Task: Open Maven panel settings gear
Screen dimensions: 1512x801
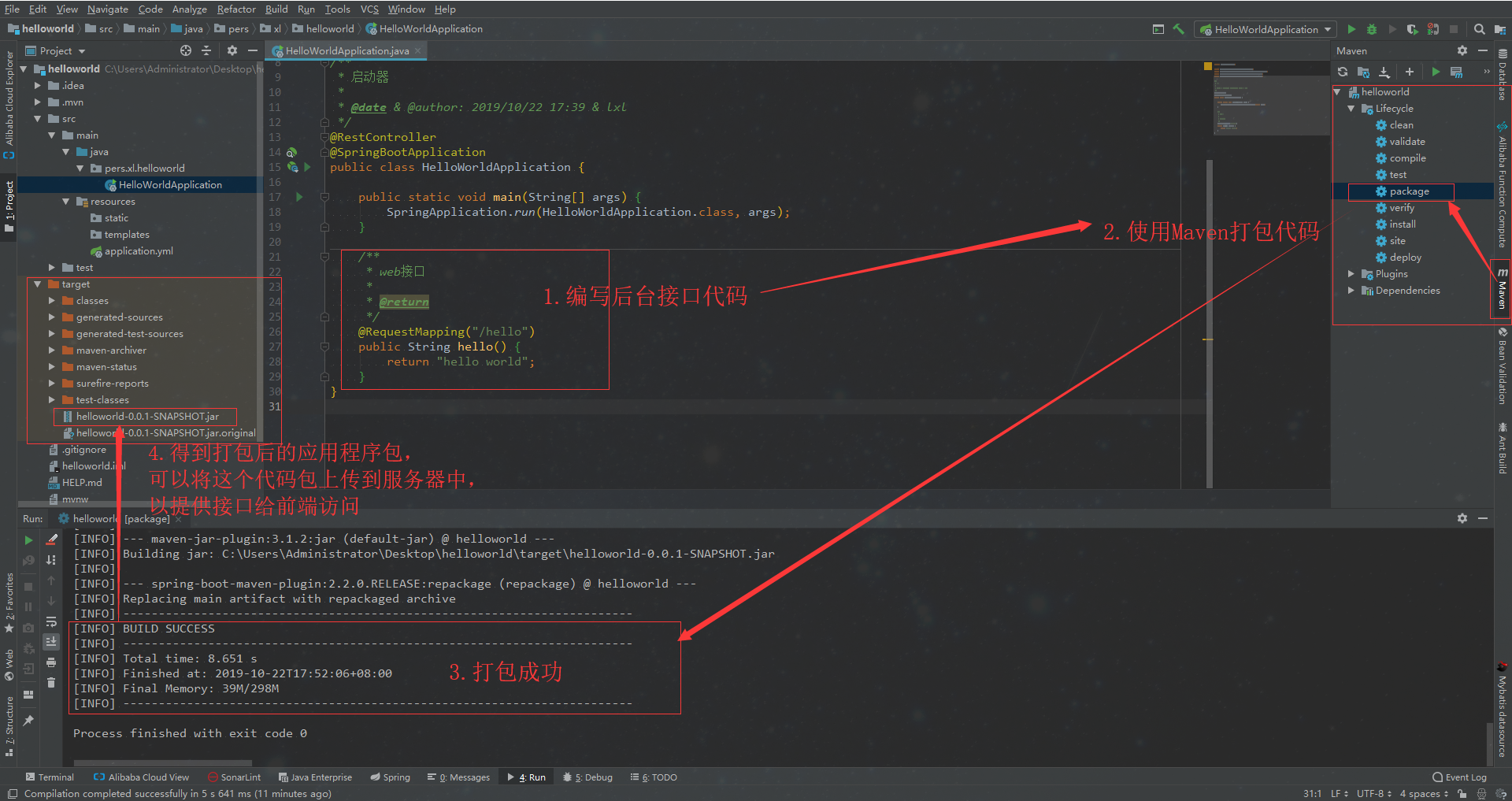Action: tap(1462, 50)
